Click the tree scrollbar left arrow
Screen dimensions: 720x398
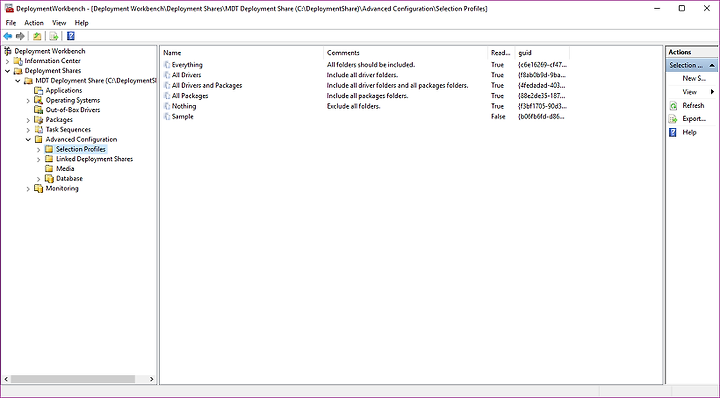coord(6,379)
